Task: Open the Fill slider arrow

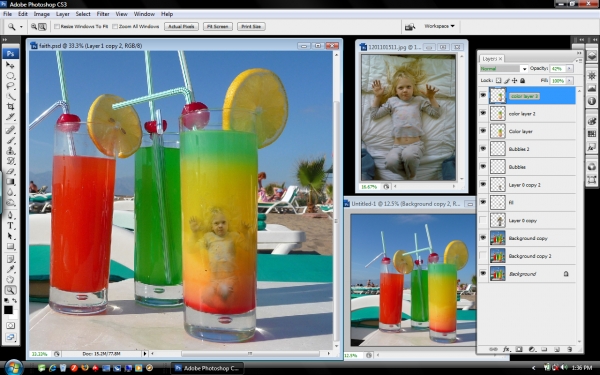Action: pos(570,80)
